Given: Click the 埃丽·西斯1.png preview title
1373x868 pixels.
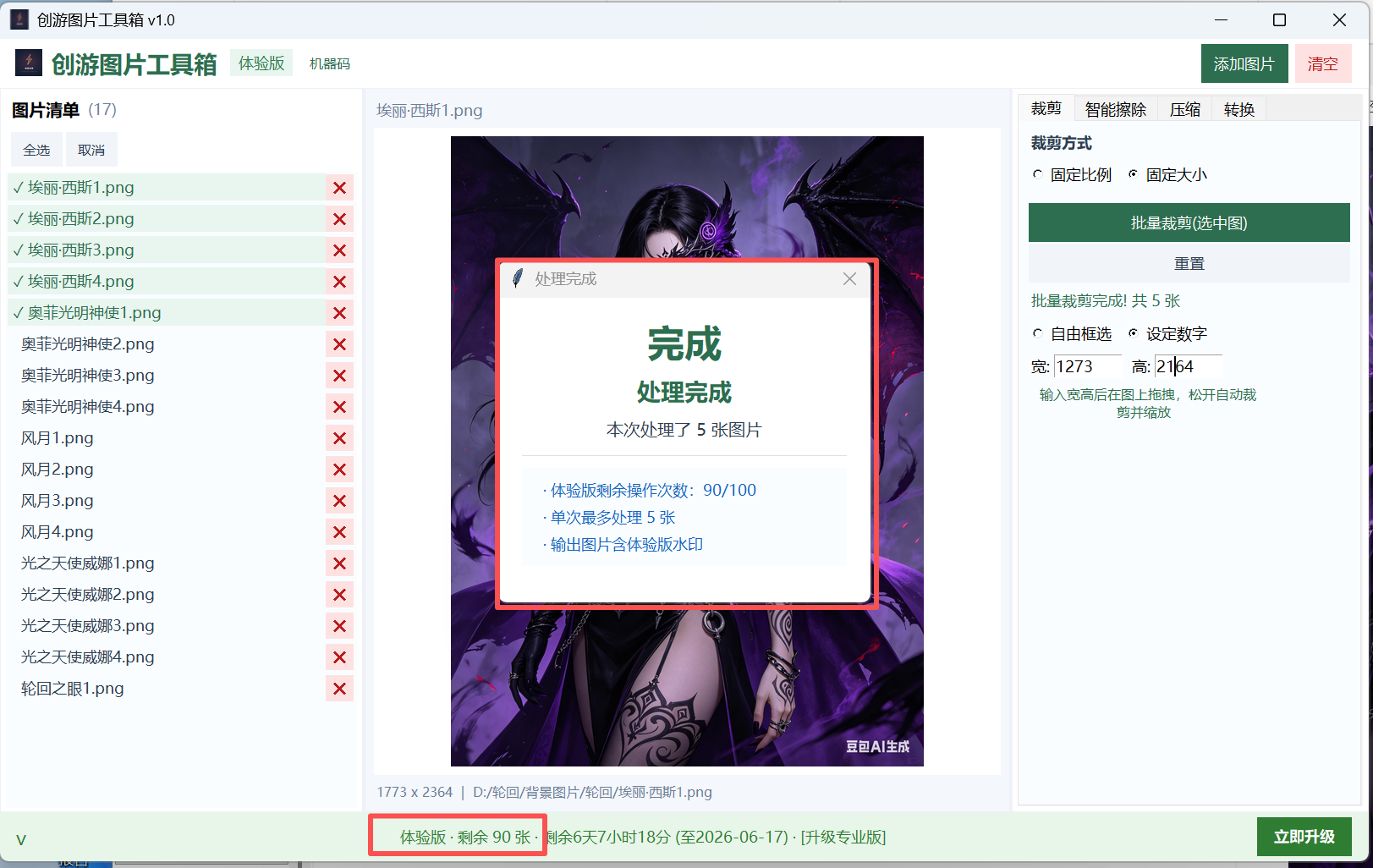Looking at the screenshot, I should pos(430,111).
